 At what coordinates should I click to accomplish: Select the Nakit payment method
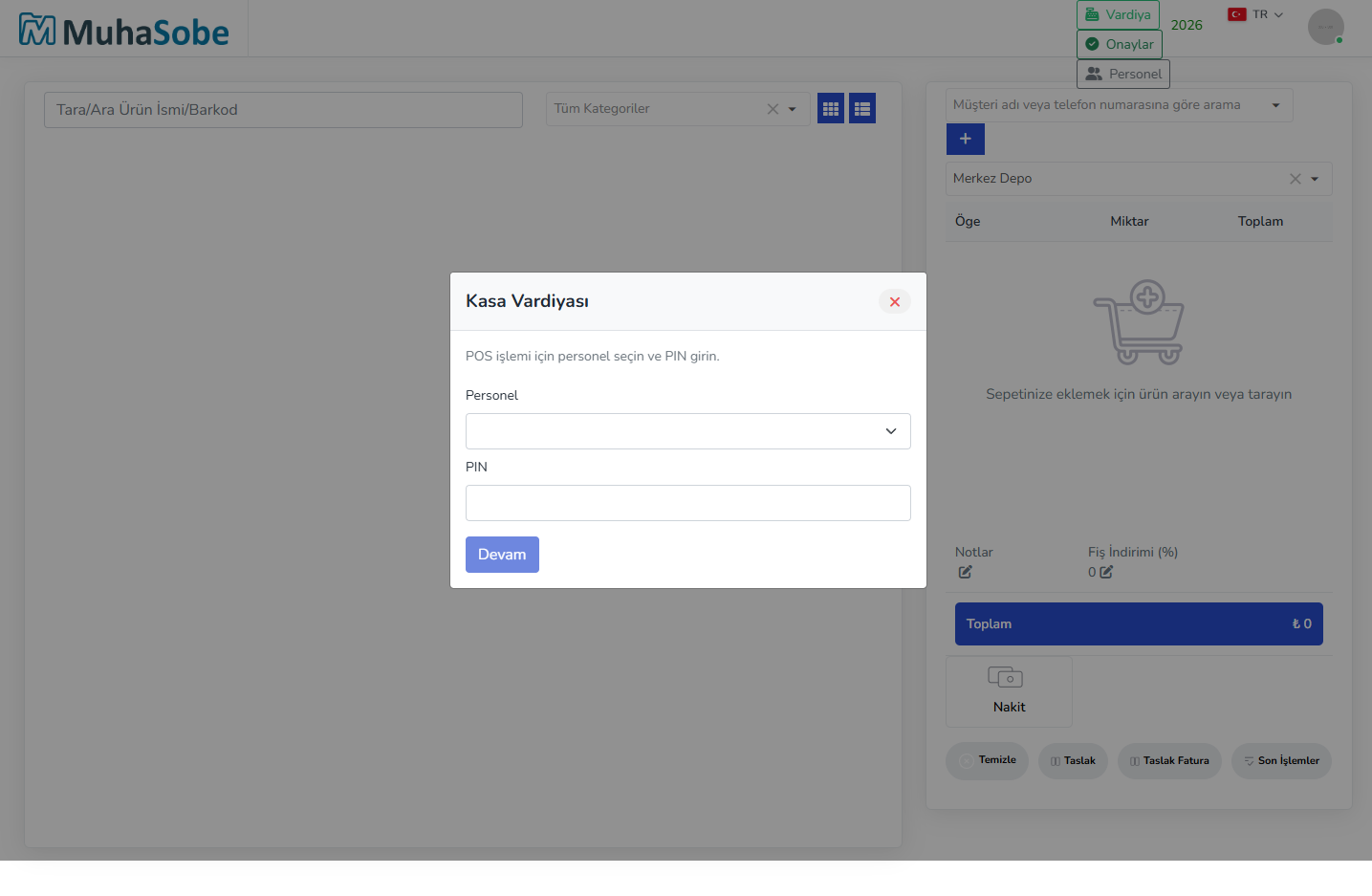[1009, 691]
